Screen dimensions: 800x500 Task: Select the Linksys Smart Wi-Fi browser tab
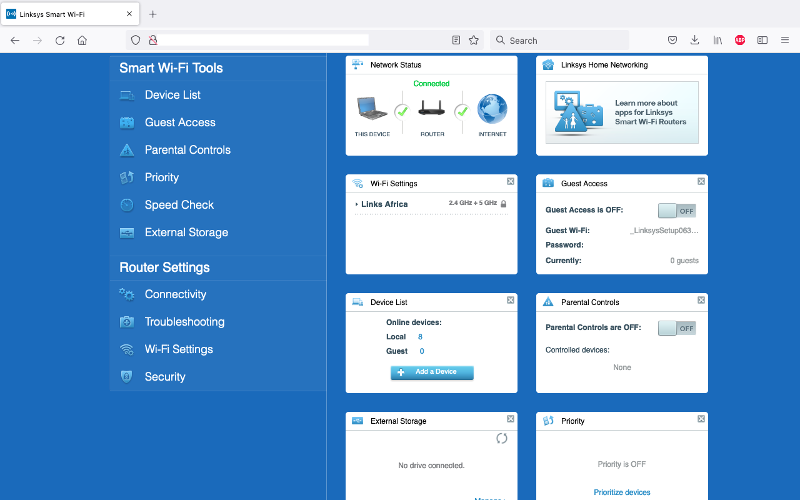[x=70, y=14]
